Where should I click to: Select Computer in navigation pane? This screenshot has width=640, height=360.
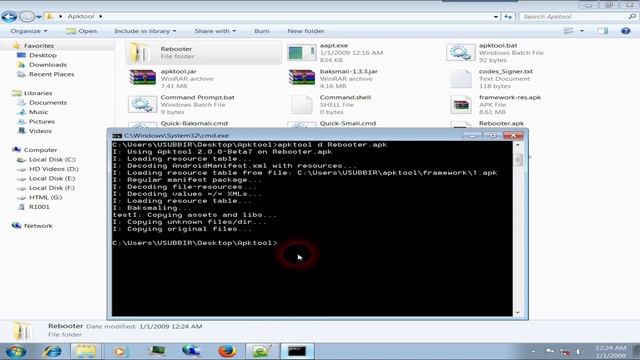click(40, 150)
